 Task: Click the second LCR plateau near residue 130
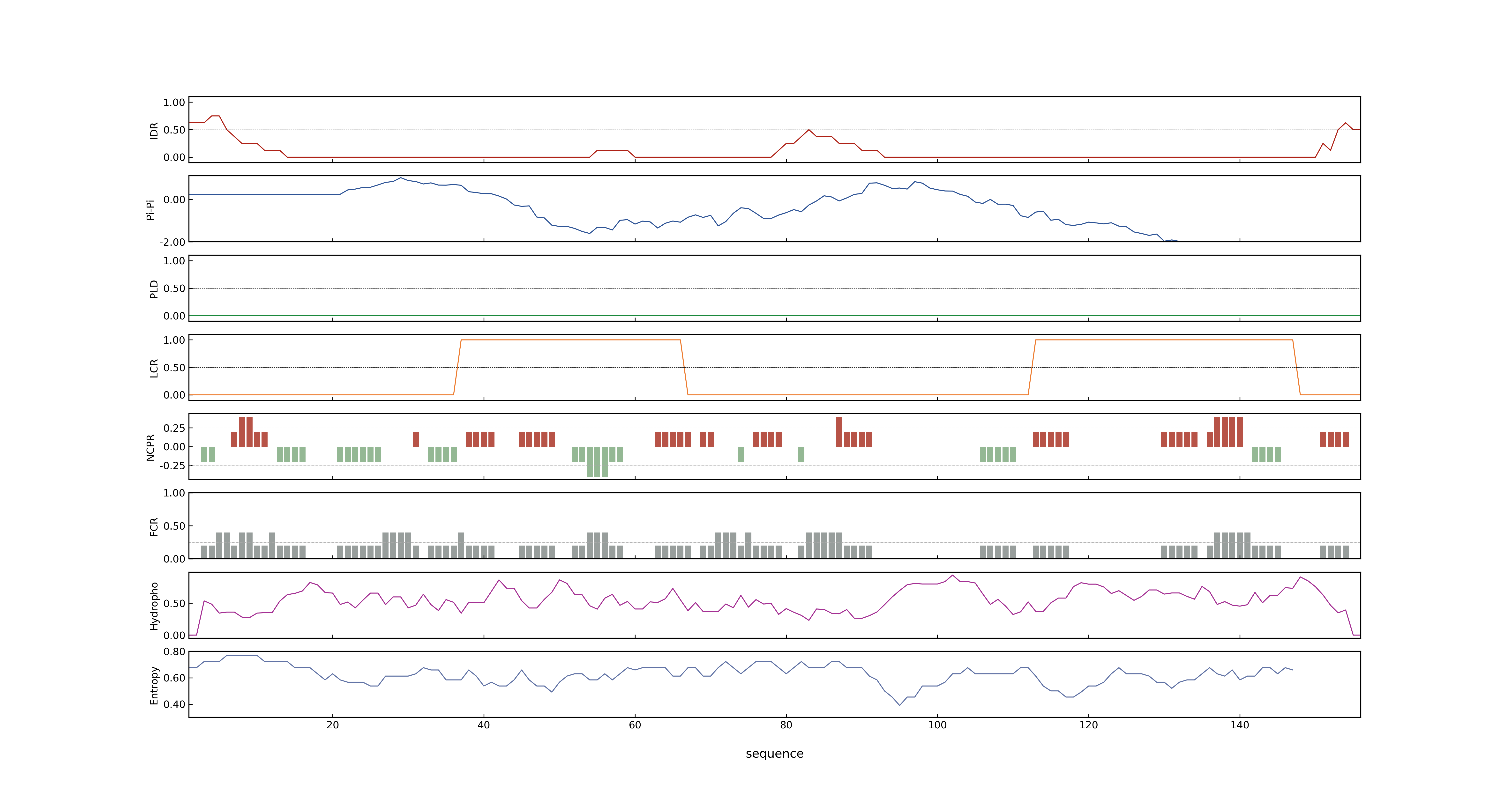coord(1164,340)
